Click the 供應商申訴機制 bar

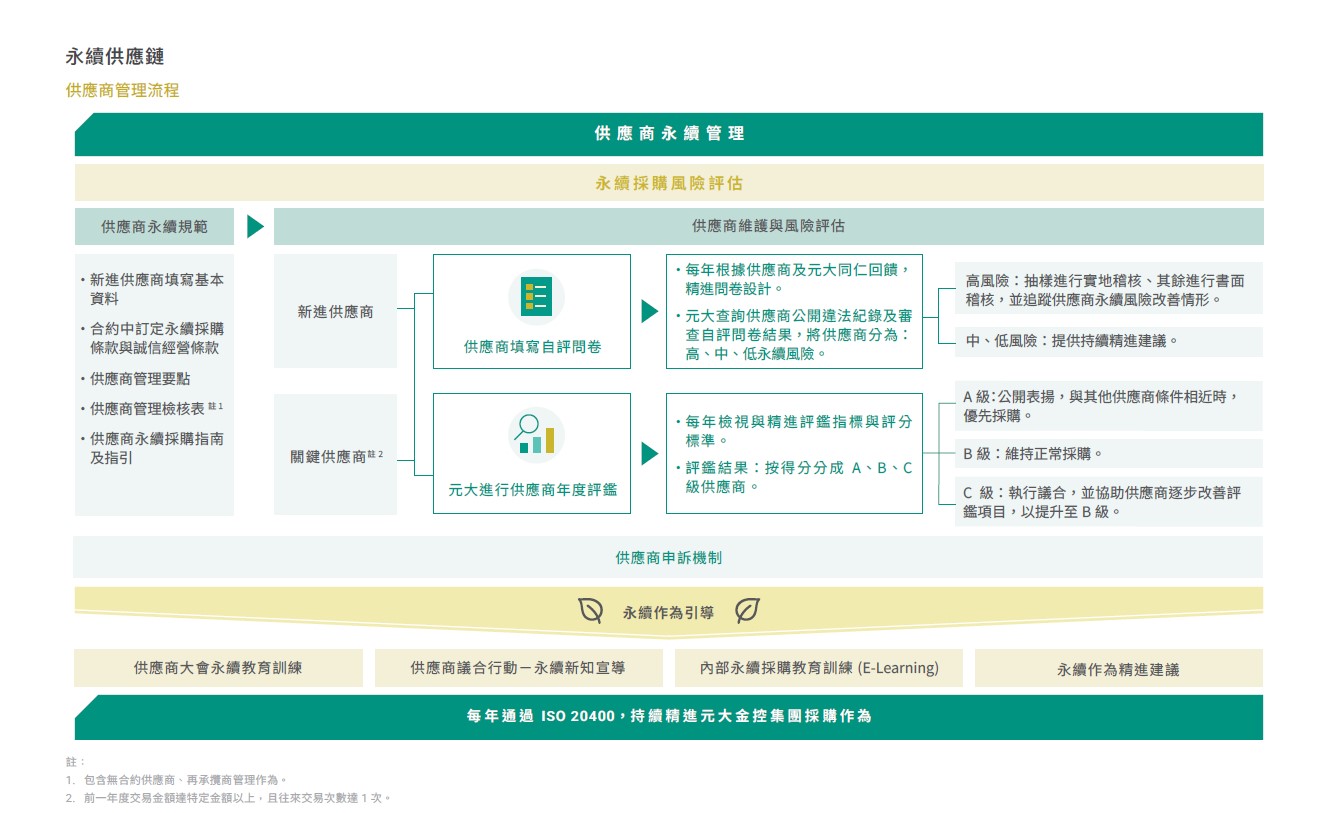click(668, 557)
